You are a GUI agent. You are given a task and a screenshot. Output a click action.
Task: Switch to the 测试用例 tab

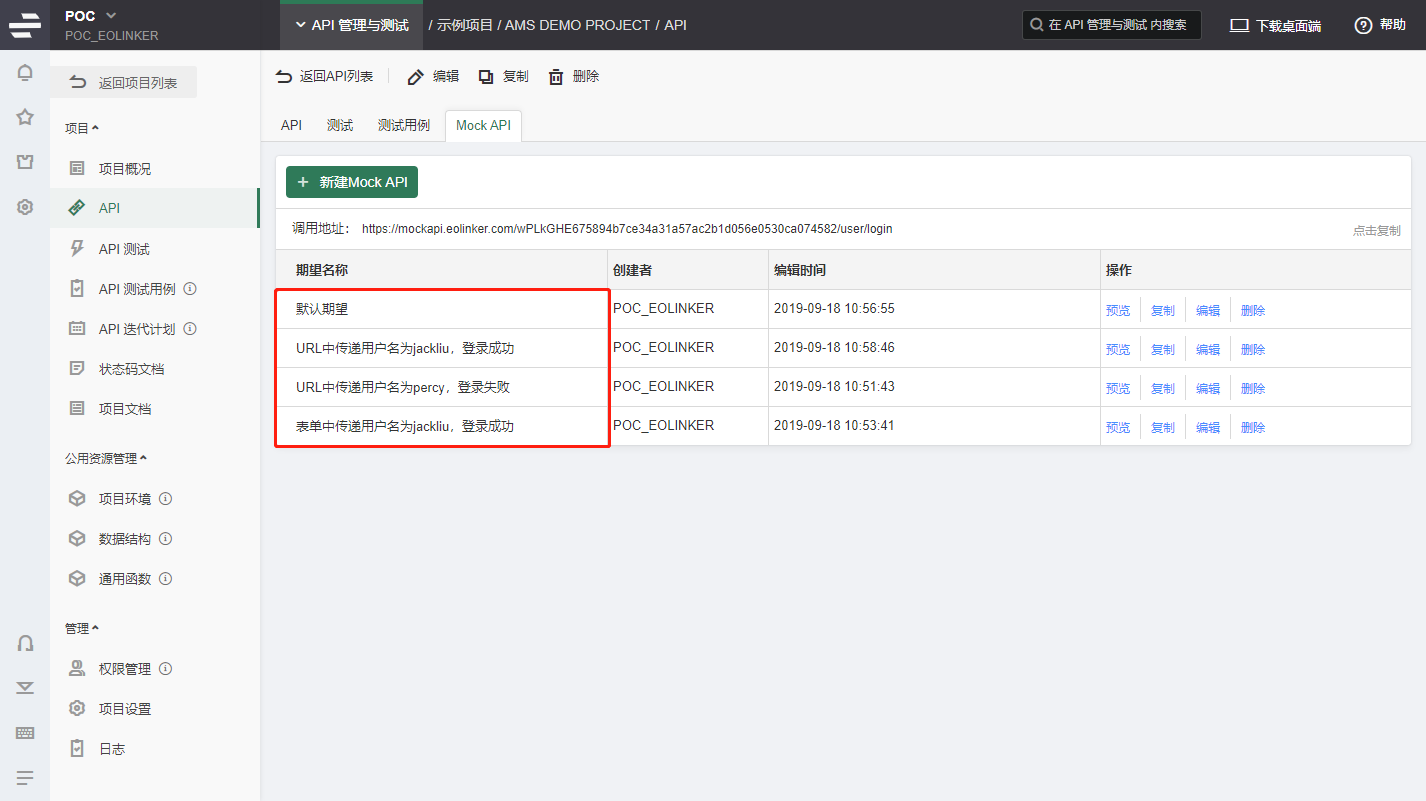[403, 125]
